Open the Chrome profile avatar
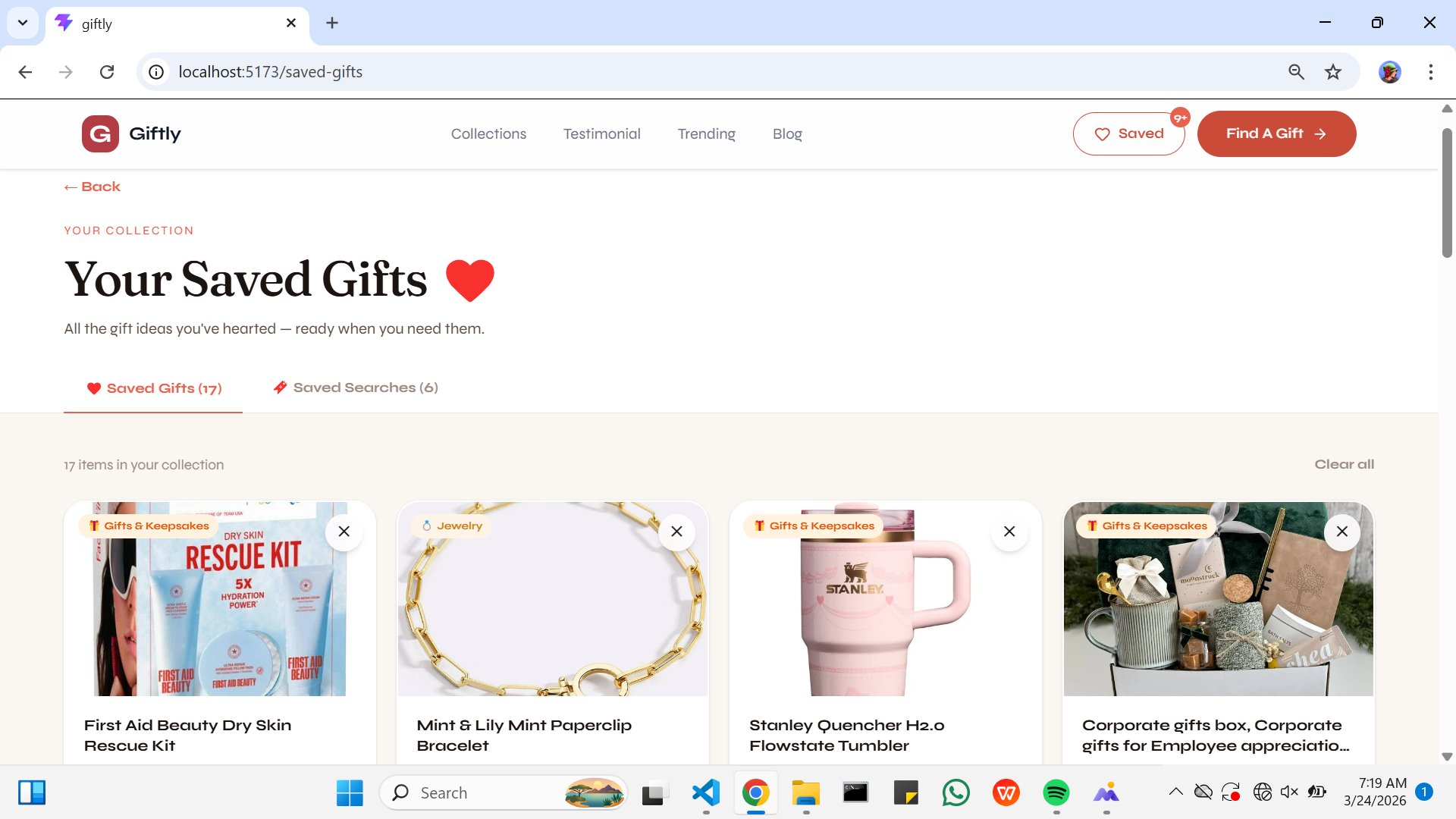 (1389, 72)
